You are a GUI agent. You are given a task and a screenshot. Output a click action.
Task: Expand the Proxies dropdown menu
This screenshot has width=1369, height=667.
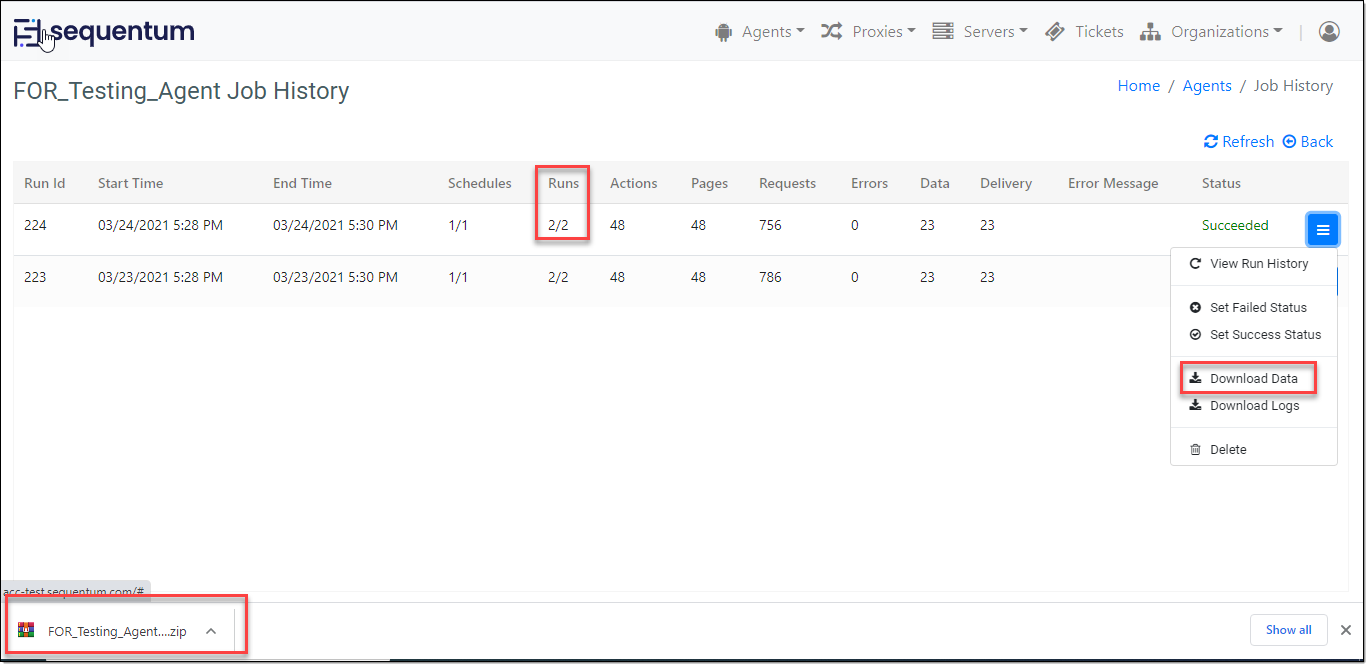pos(869,32)
